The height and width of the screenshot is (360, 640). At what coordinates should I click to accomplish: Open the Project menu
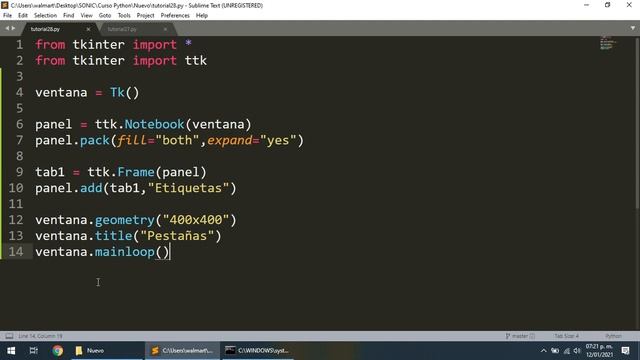(x=145, y=16)
